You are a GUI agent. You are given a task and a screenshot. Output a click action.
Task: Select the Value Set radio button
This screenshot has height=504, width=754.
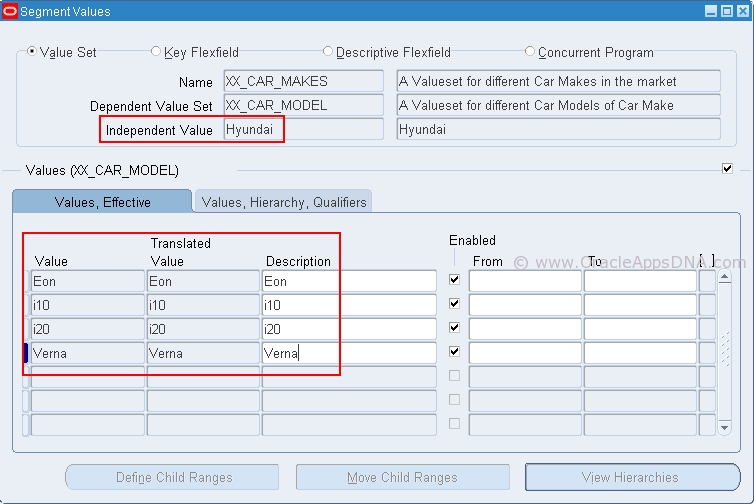[x=32, y=51]
